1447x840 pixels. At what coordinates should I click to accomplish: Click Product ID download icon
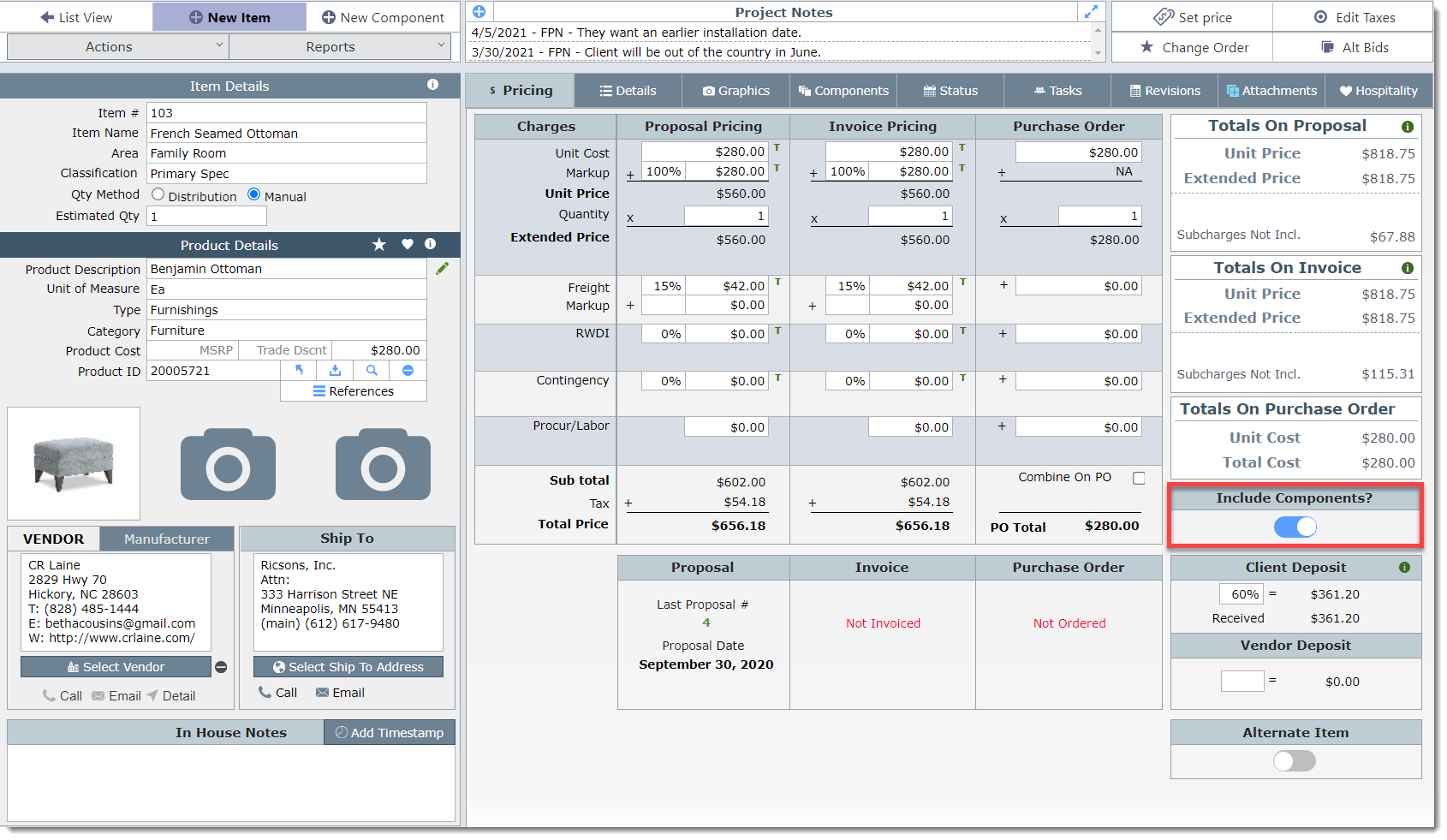335,371
